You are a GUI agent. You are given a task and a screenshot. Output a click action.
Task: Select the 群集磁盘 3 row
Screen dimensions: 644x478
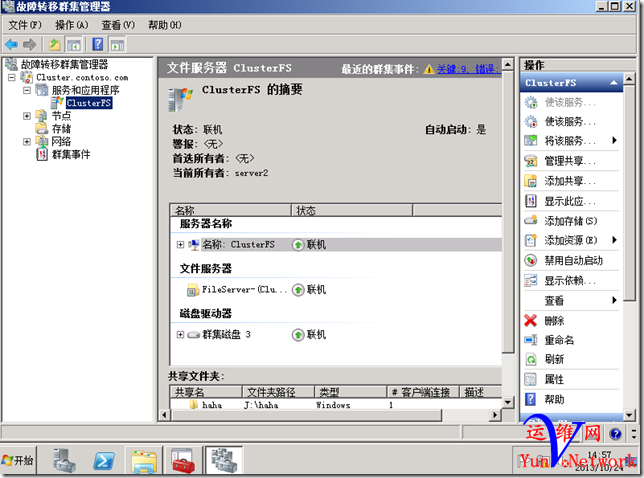[x=336, y=335]
